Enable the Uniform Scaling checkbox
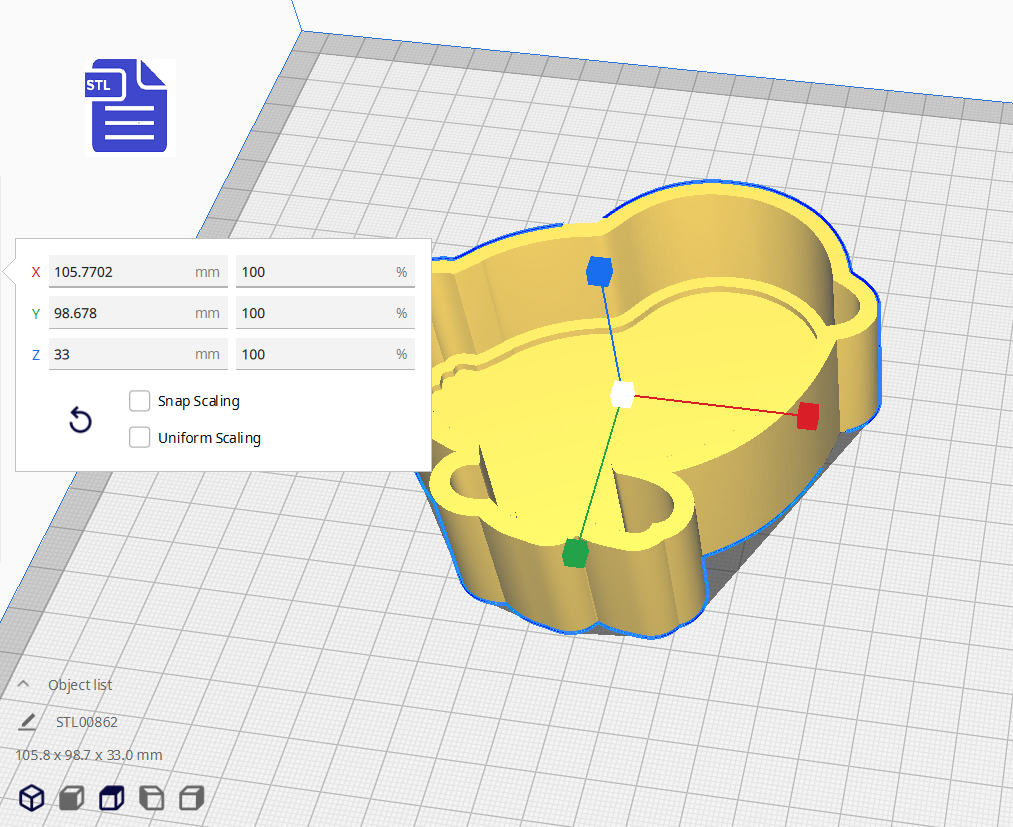This screenshot has height=827, width=1013. pyautogui.click(x=140, y=437)
